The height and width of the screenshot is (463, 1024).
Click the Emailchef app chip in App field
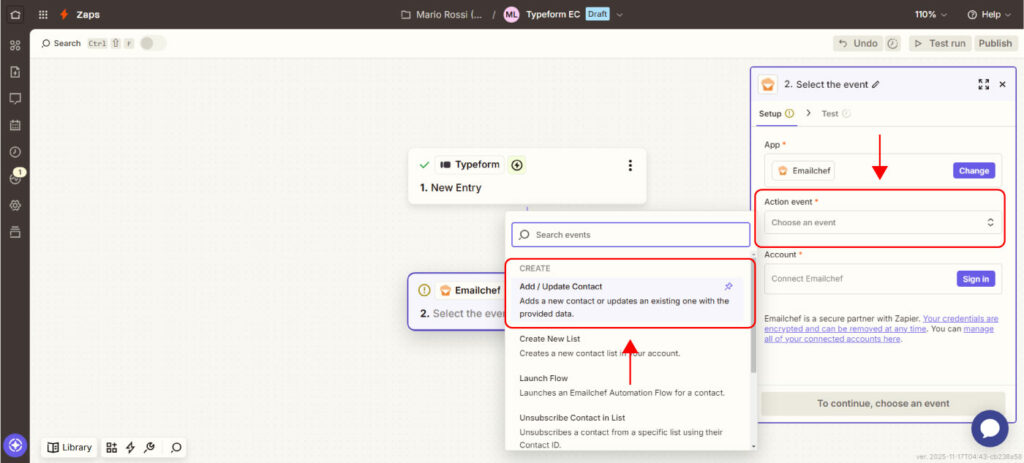click(803, 171)
